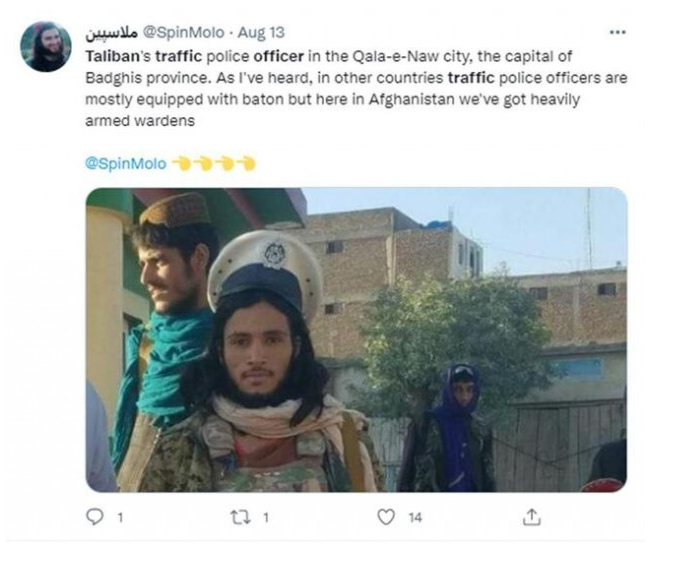Viewport: 690px width, 561px height.
Task: Open the reply comment icon
Action: tap(94, 517)
